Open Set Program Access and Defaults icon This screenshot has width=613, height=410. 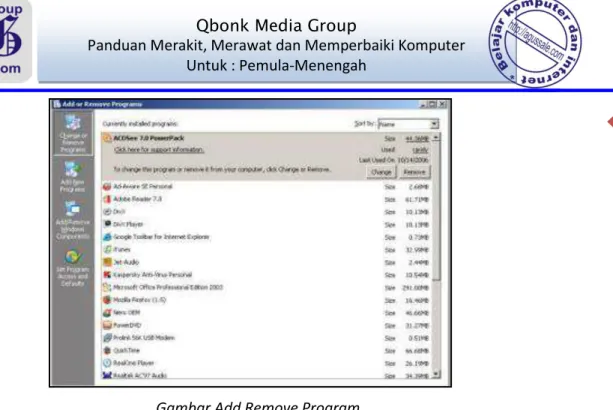click(73, 268)
